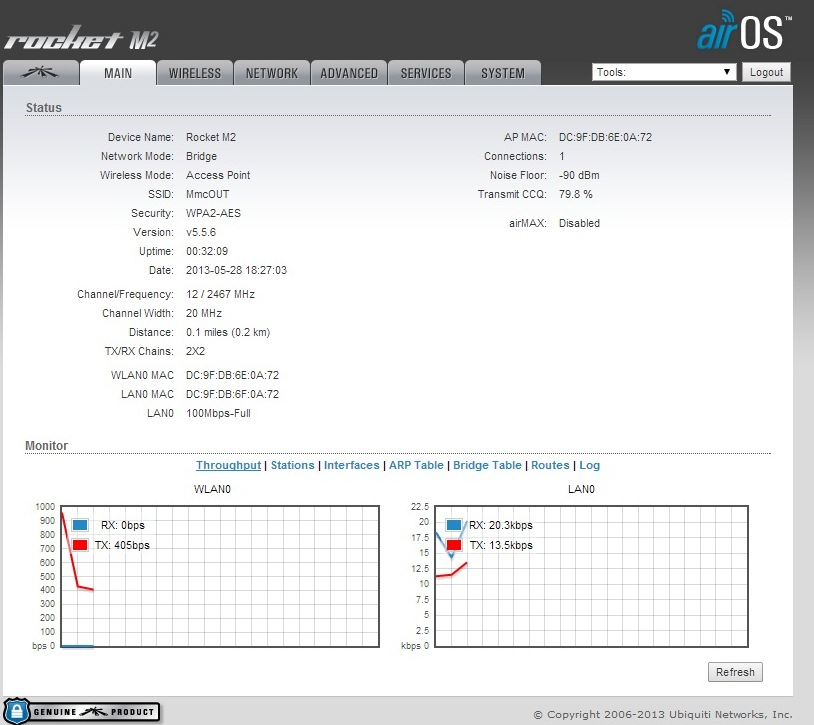Go to the ADVANCED tab
Viewport: 814px width, 725px height.
coord(349,73)
